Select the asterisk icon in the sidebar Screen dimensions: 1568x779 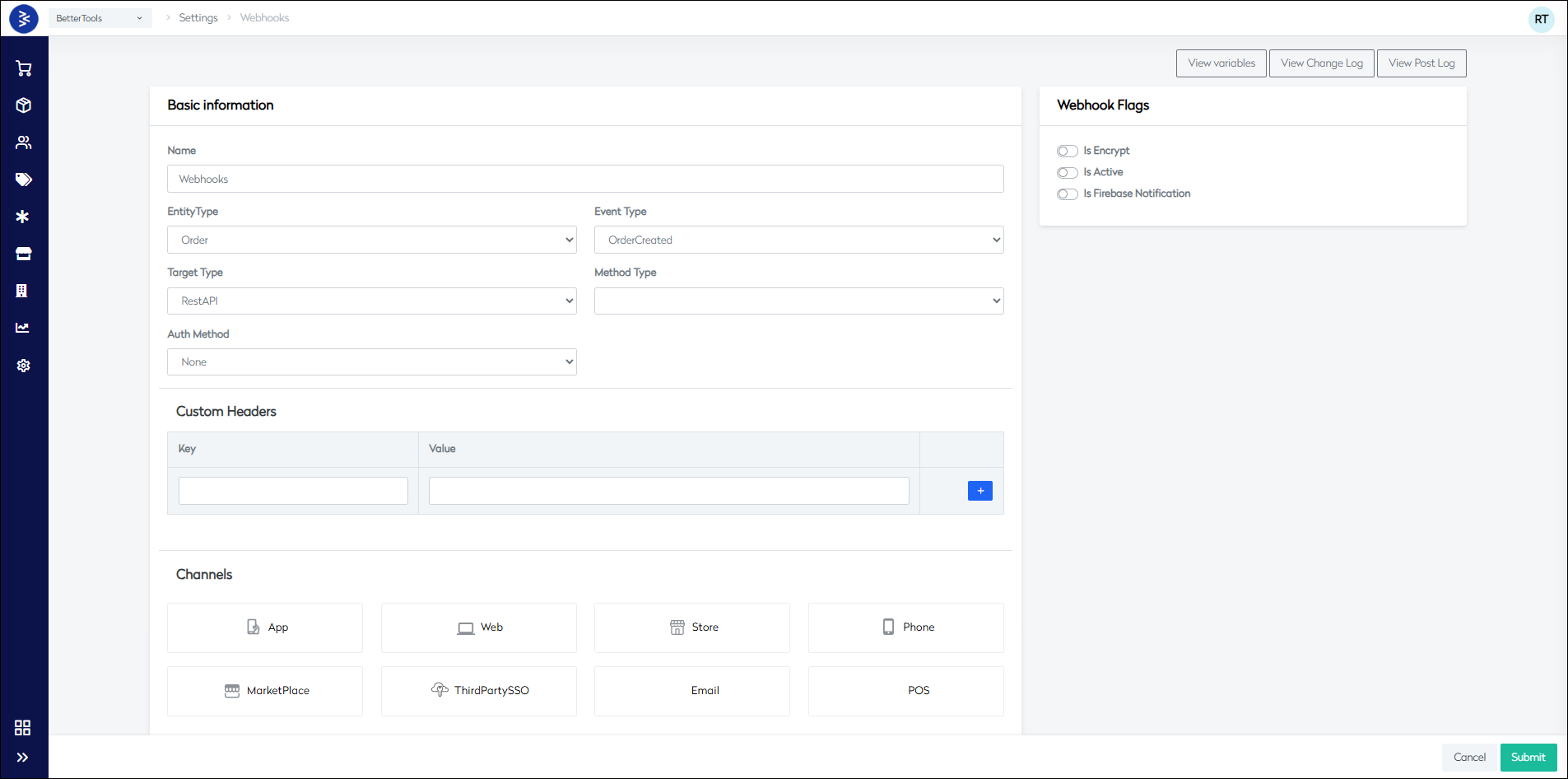(22, 217)
